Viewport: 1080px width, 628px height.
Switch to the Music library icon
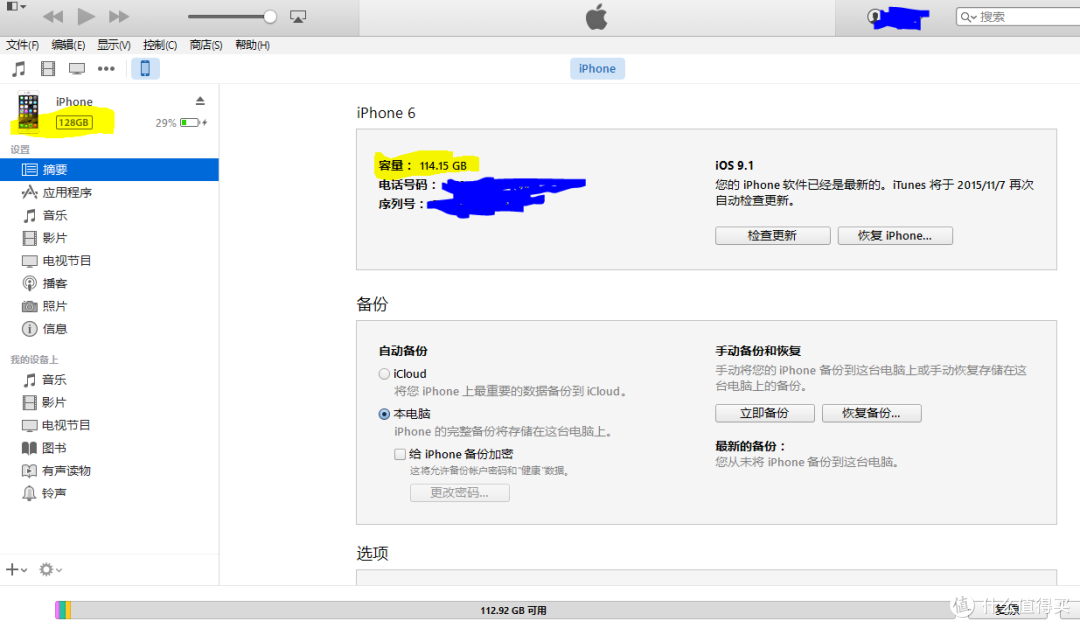(x=19, y=68)
